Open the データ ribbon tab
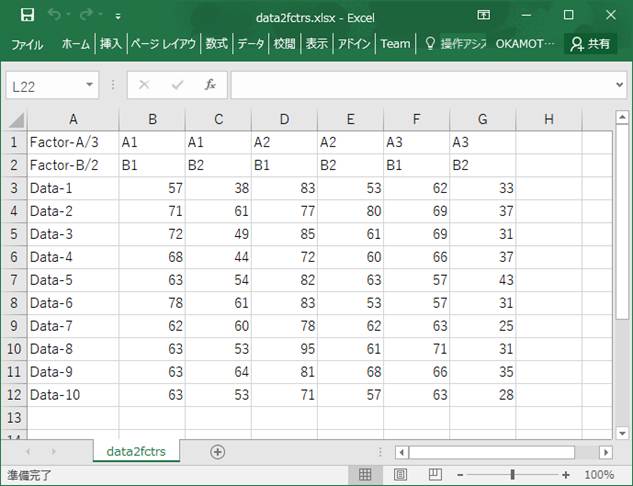The width and height of the screenshot is (633, 486). point(251,44)
